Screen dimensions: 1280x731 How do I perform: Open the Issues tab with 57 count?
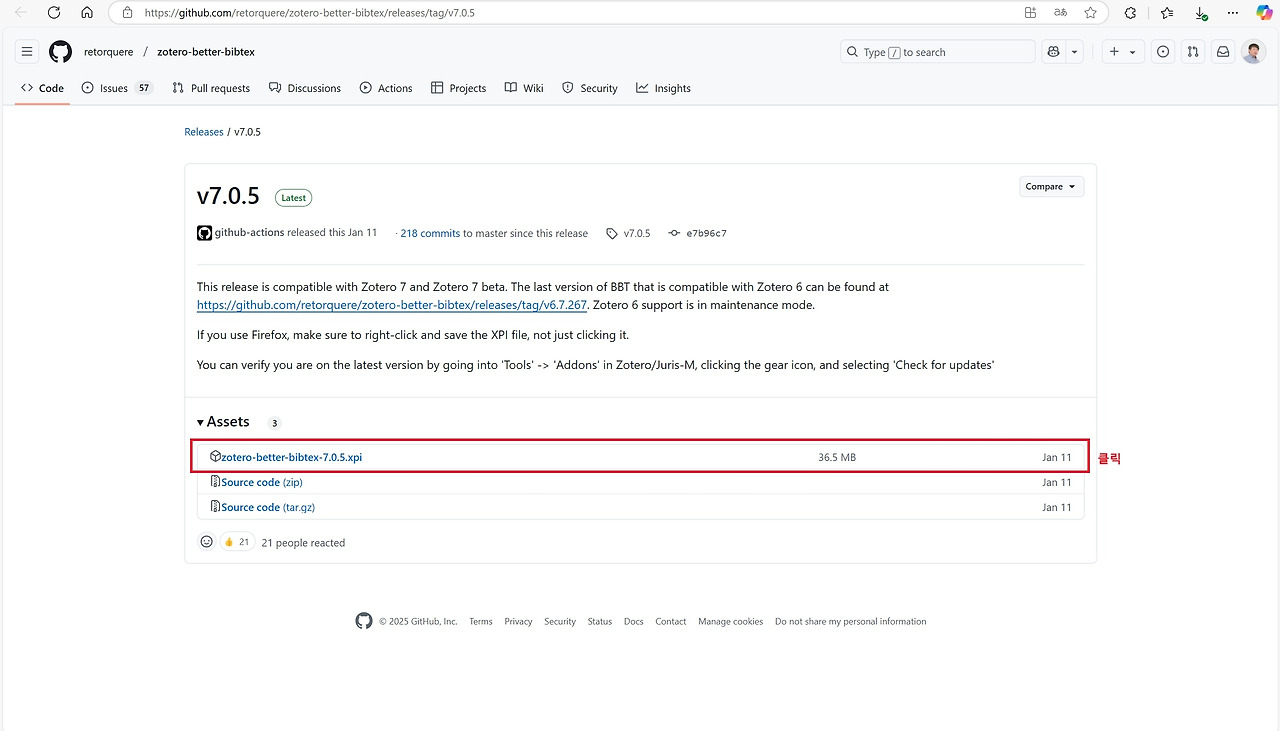point(117,88)
